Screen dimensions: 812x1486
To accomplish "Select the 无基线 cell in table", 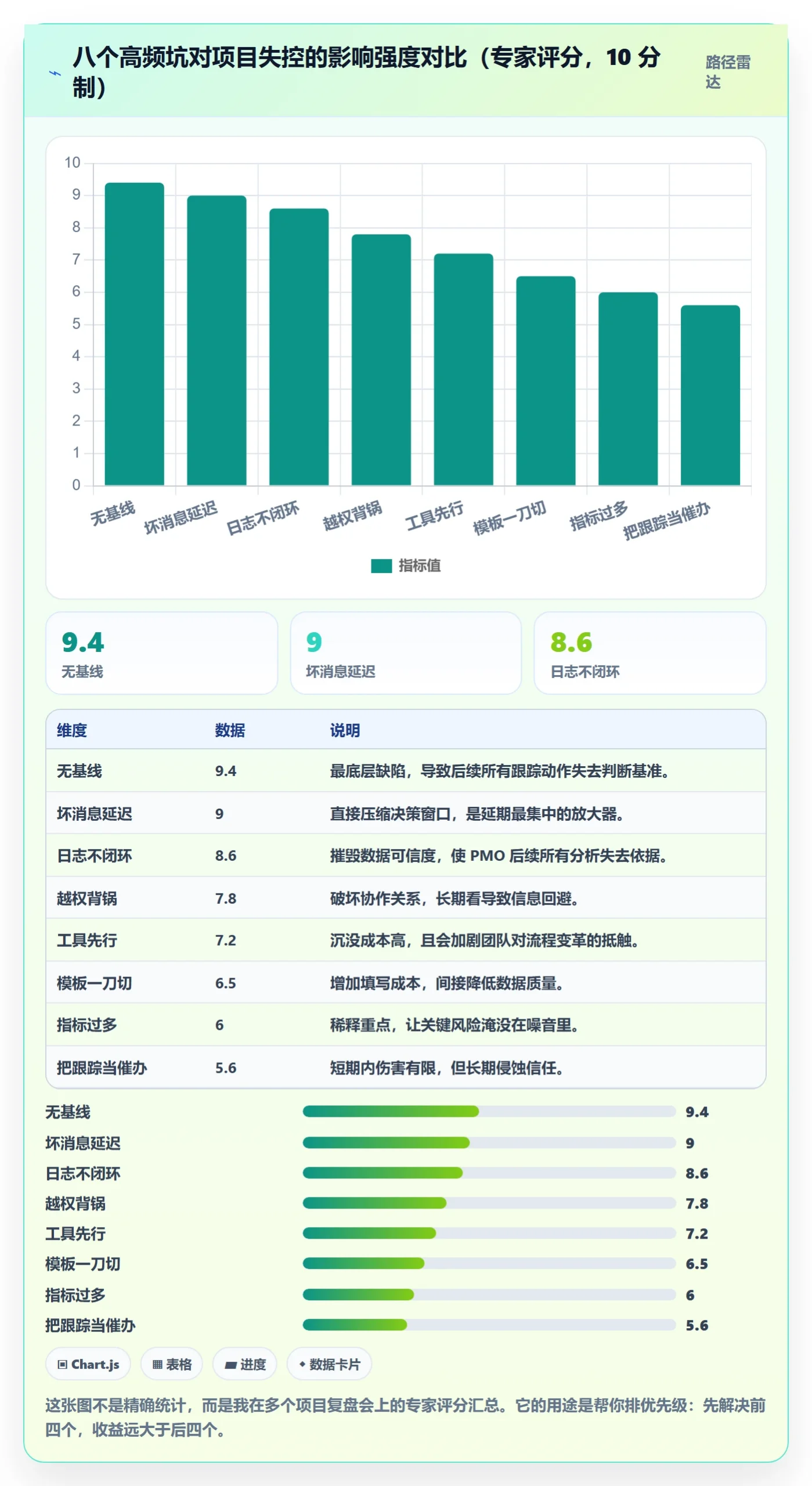I will coord(80,771).
